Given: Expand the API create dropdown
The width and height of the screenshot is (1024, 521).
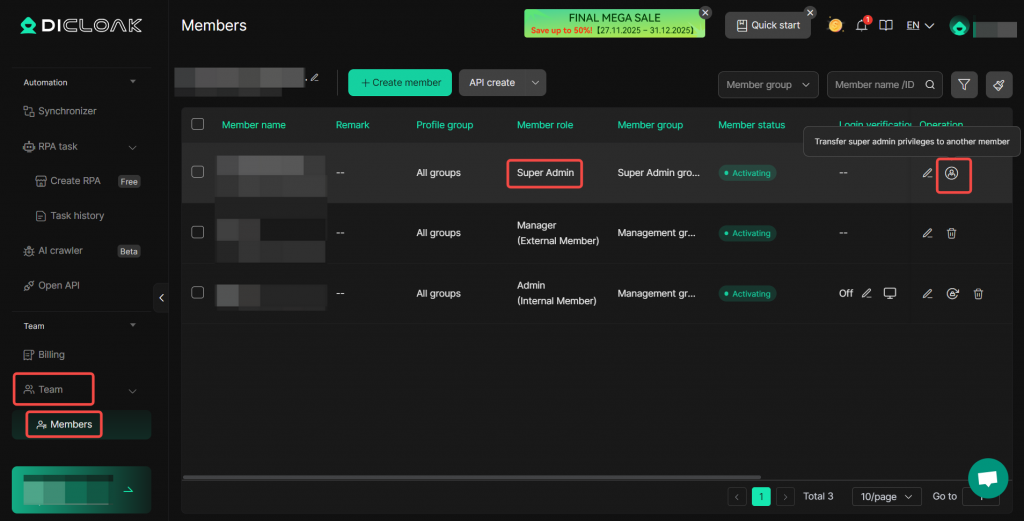Looking at the screenshot, I should pyautogui.click(x=536, y=83).
